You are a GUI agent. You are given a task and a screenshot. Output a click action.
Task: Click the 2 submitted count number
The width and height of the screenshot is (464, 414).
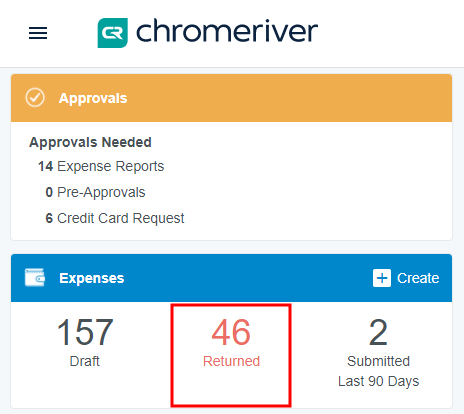[378, 332]
